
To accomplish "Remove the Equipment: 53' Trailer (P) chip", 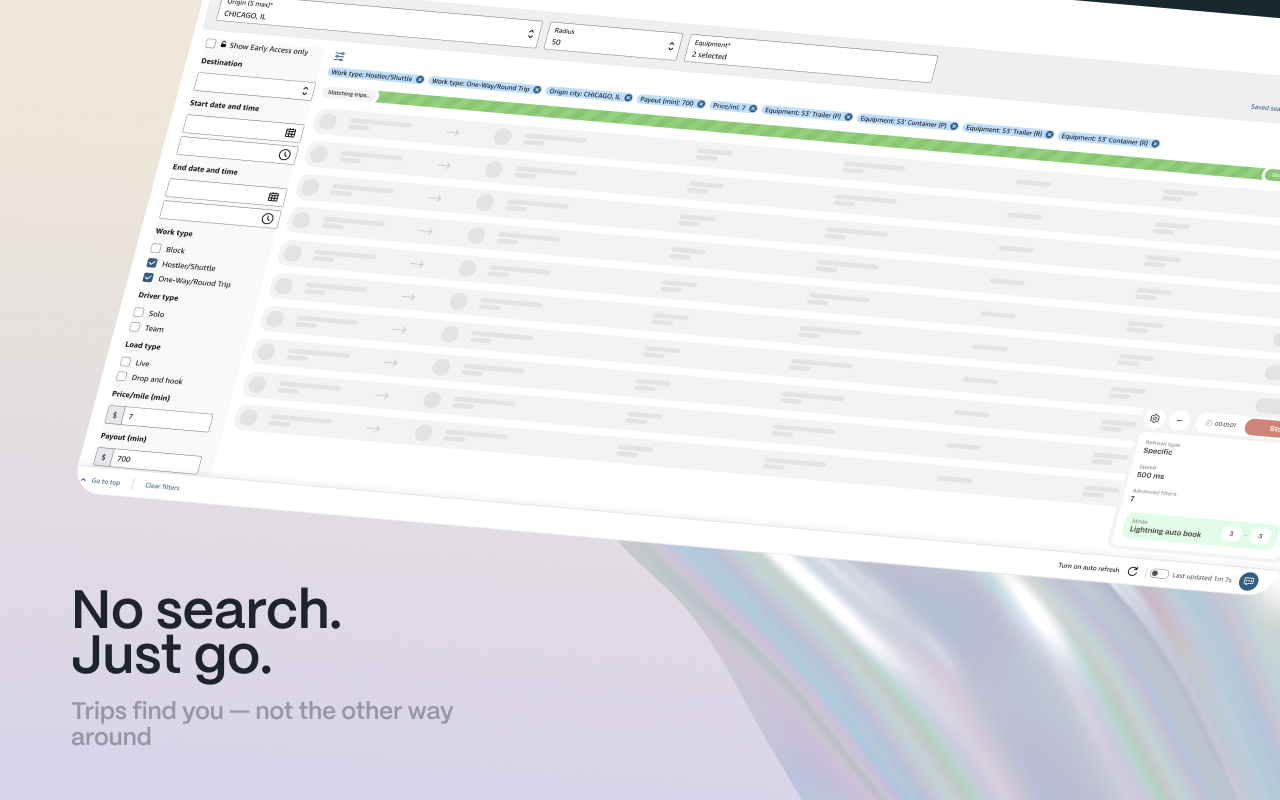I will pos(848,117).
